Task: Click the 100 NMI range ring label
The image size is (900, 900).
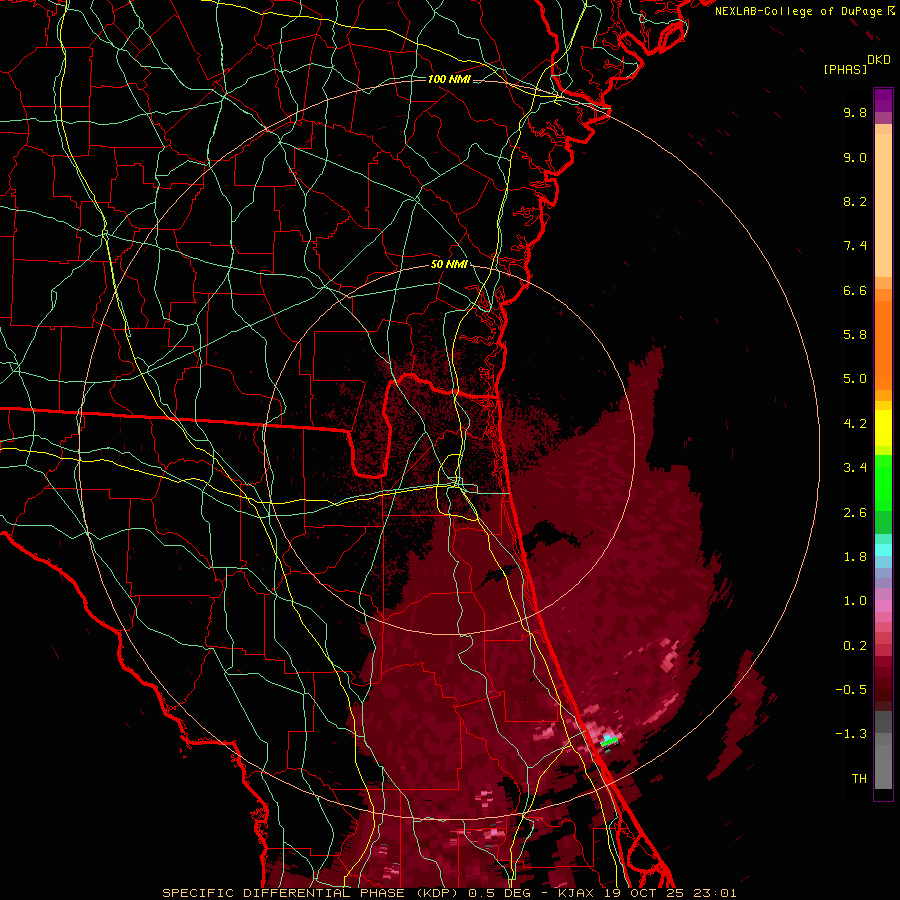Action: coord(449,79)
